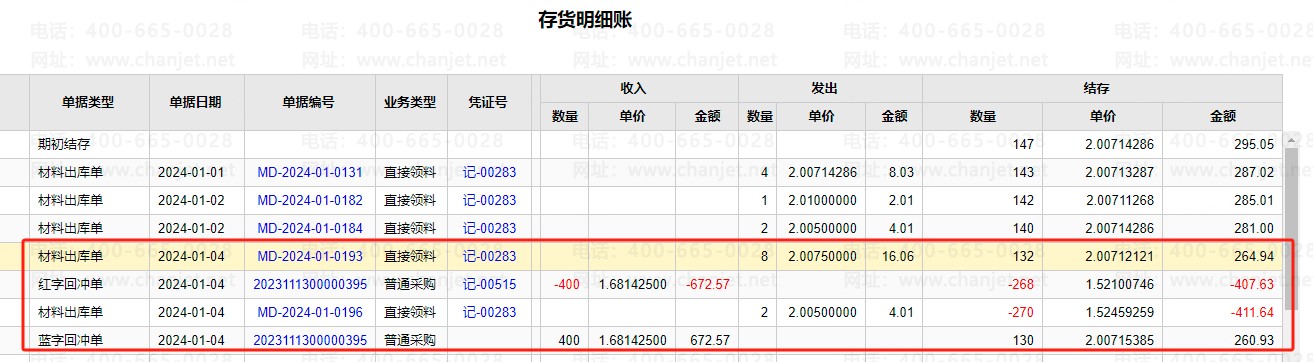Click the 结存 group header

pos(1101,88)
